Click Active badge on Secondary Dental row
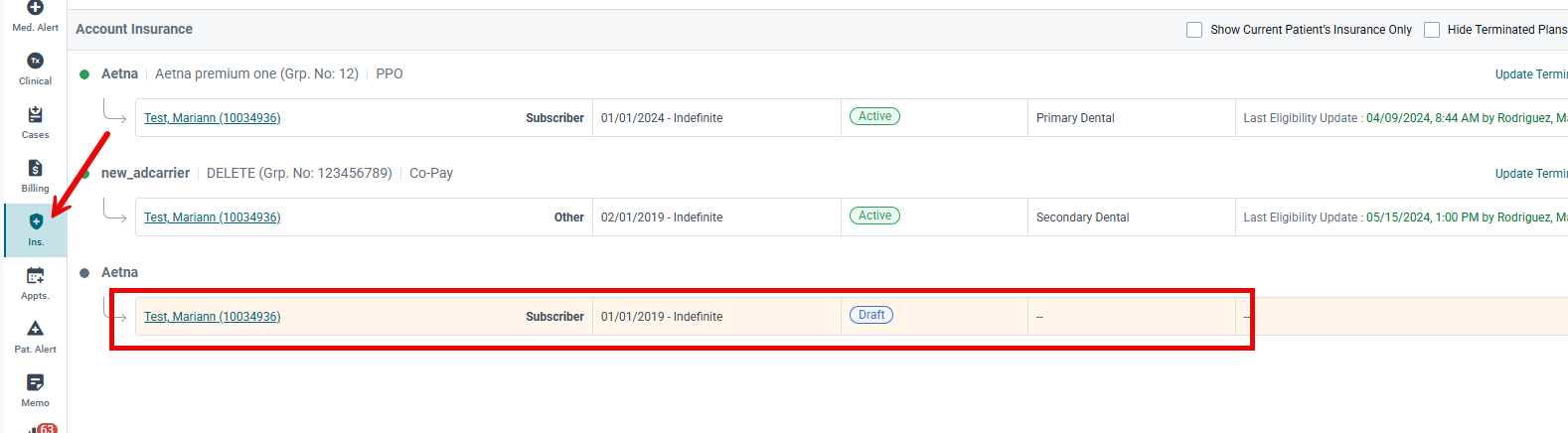Viewport: 1568px width, 433px height. coord(874,216)
